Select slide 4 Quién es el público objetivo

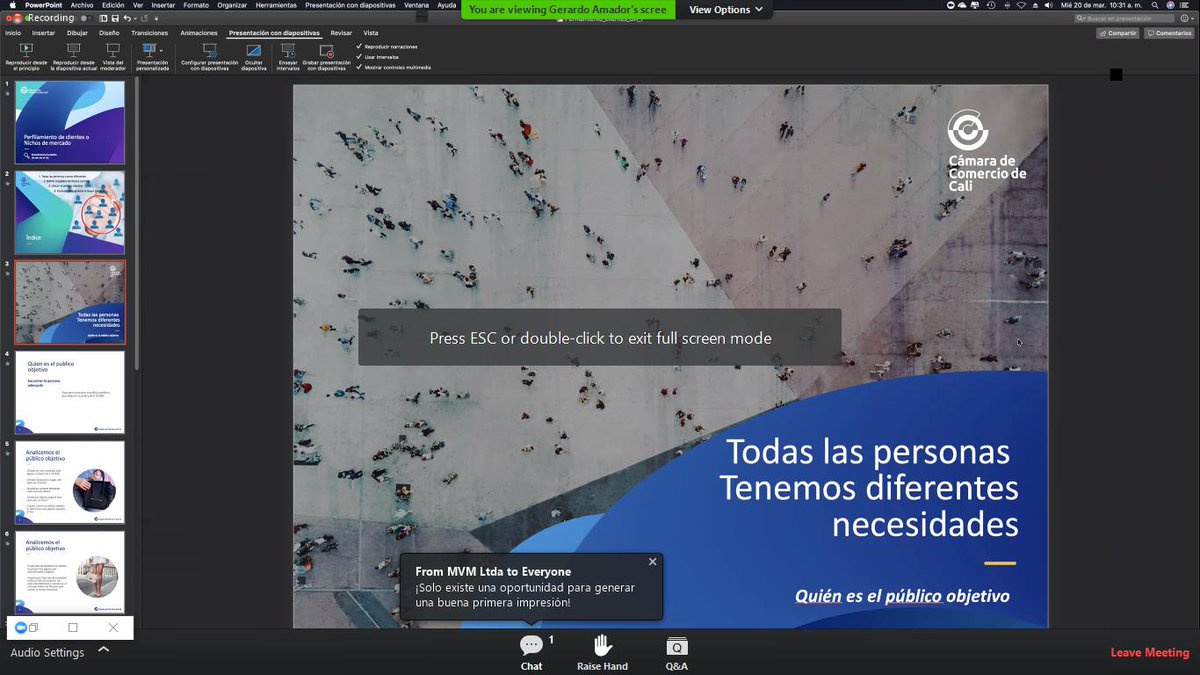pyautogui.click(x=70, y=392)
